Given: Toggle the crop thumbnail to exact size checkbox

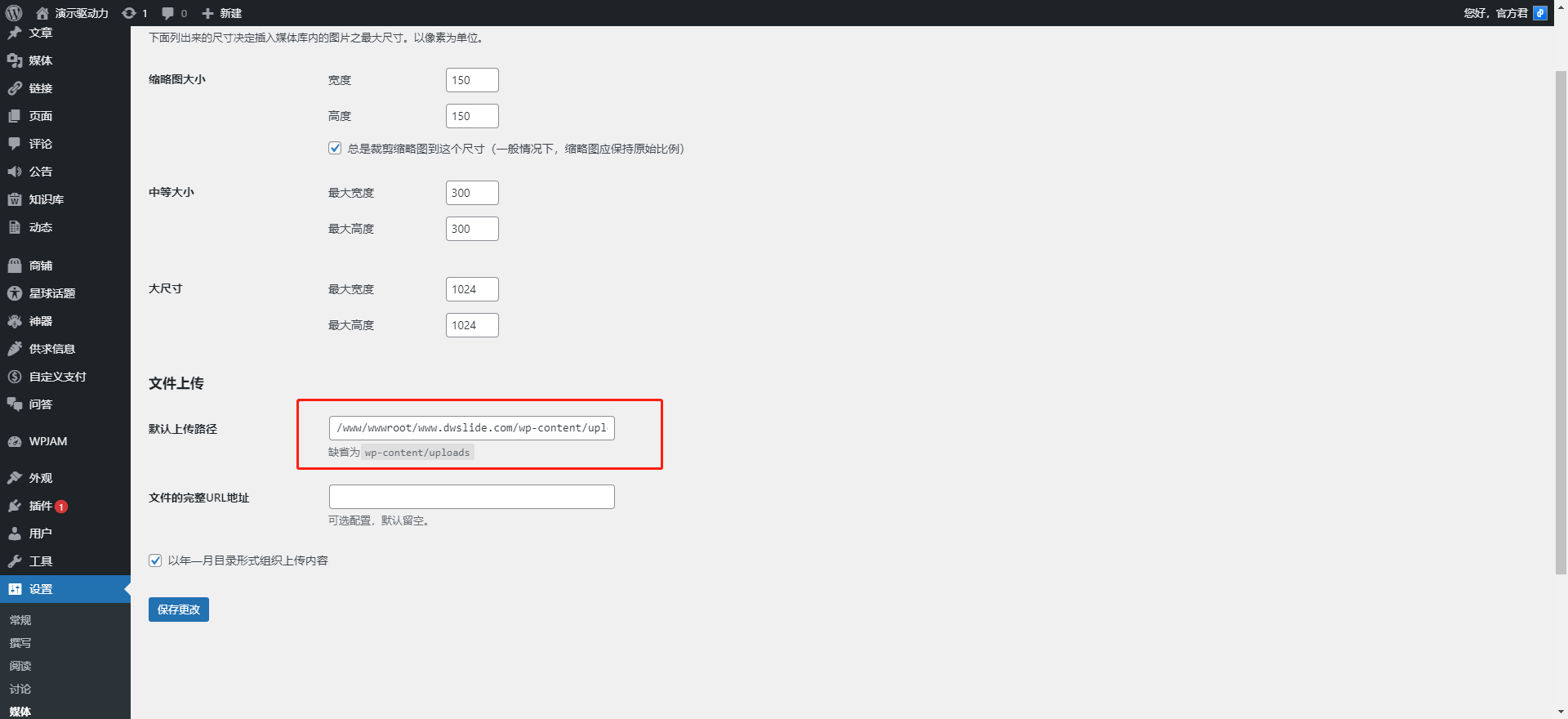Looking at the screenshot, I should pyautogui.click(x=335, y=148).
